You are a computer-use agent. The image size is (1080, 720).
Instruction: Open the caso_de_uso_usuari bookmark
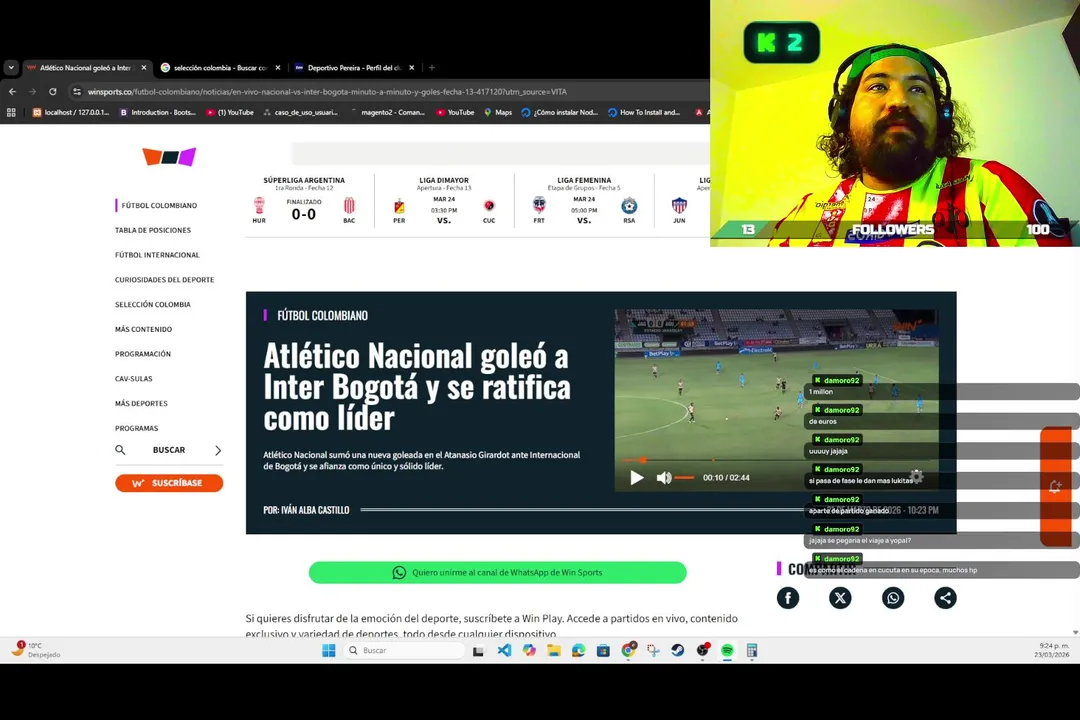click(300, 112)
